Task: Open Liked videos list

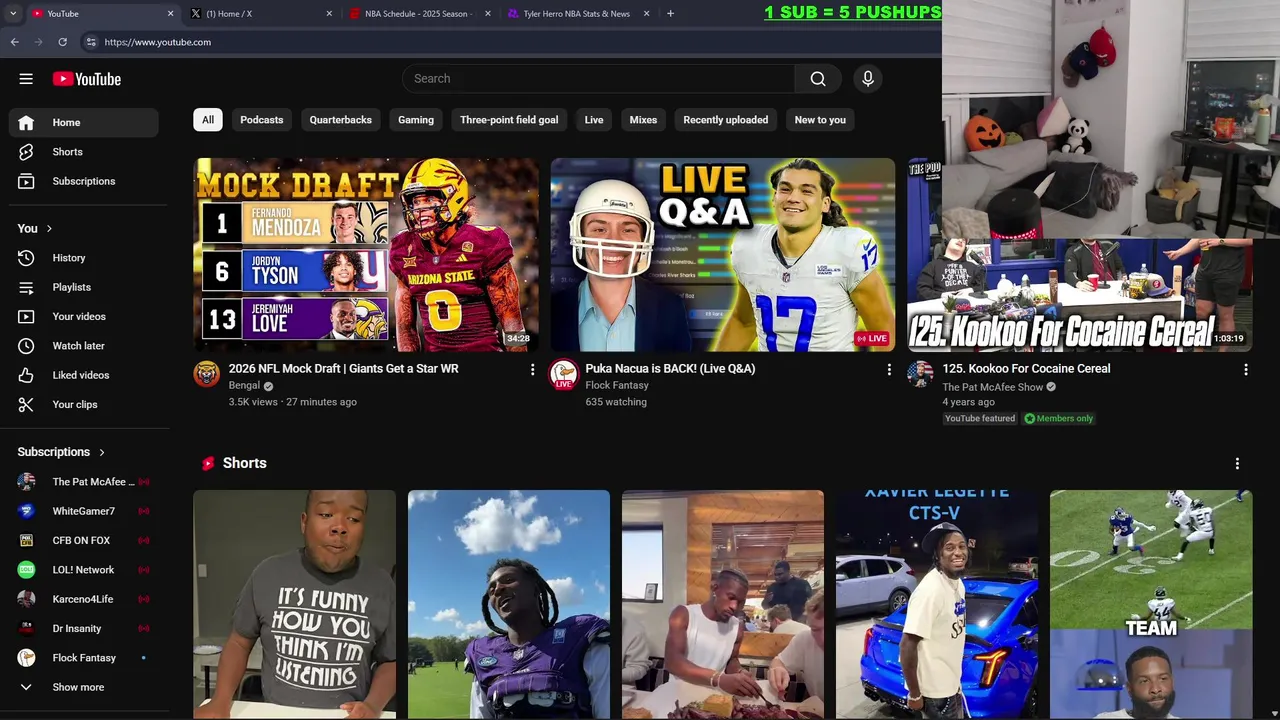Action: pos(84,375)
